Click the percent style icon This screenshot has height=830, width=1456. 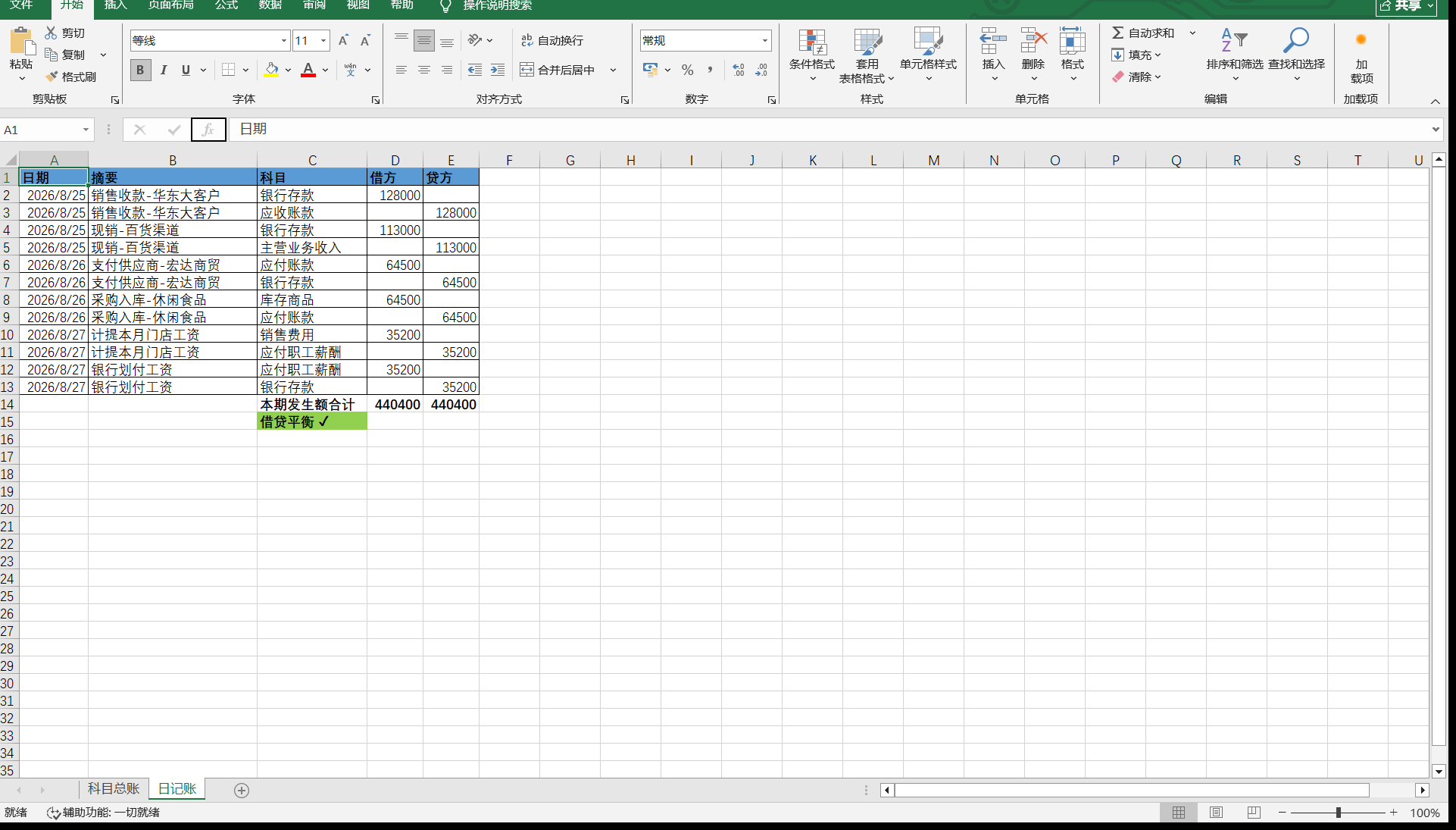point(687,70)
